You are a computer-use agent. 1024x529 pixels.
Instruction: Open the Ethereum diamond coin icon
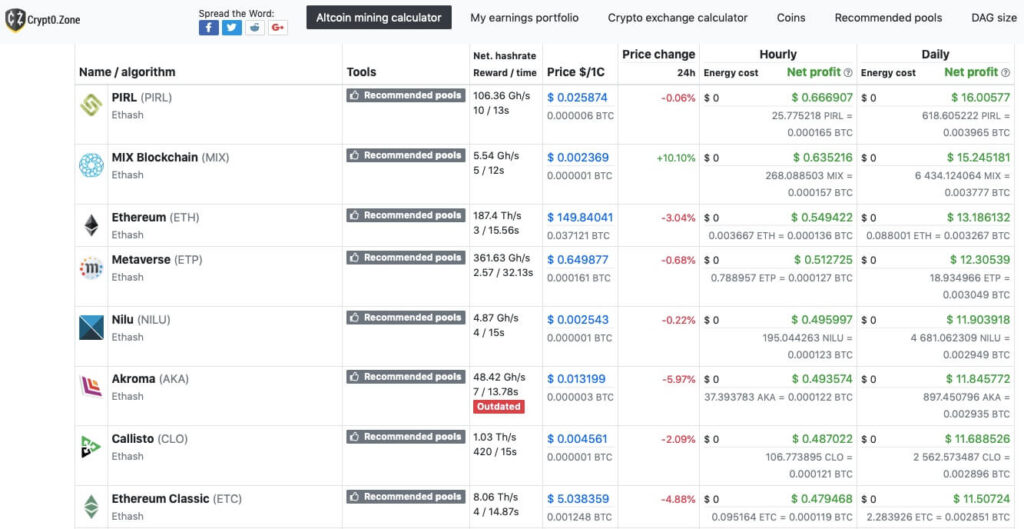point(91,225)
